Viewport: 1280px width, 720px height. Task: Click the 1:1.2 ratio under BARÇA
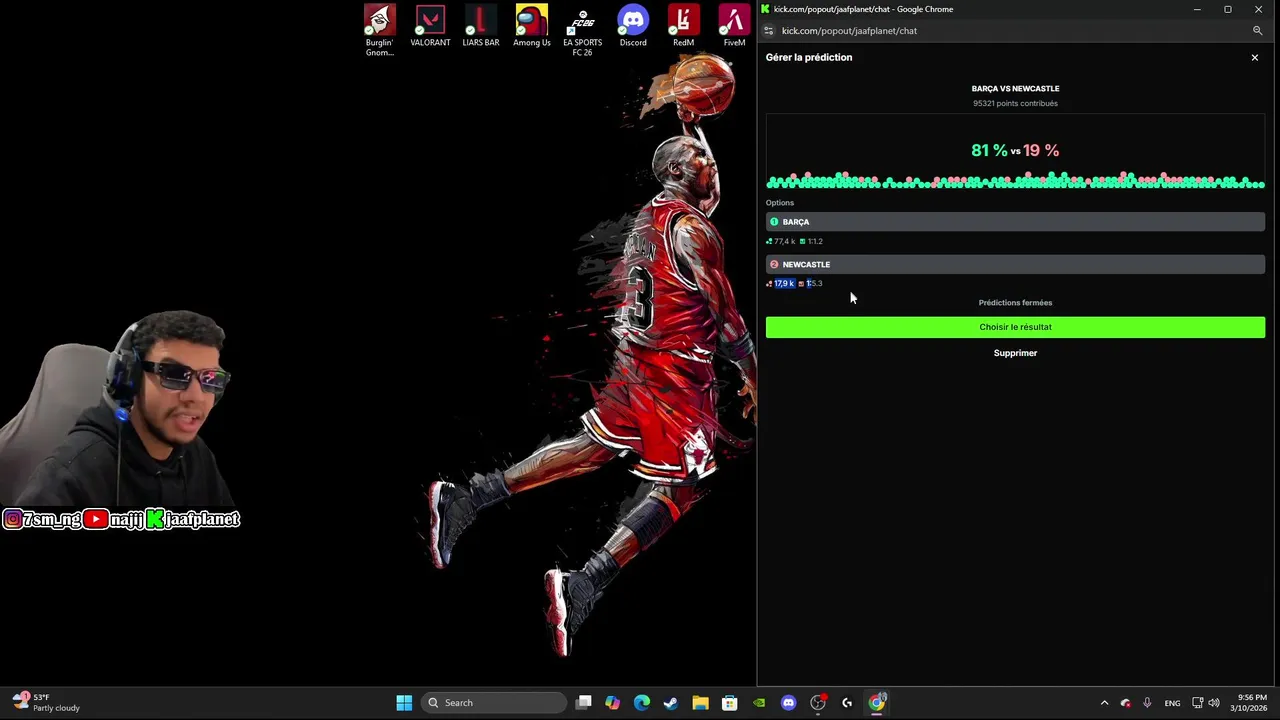pos(815,241)
